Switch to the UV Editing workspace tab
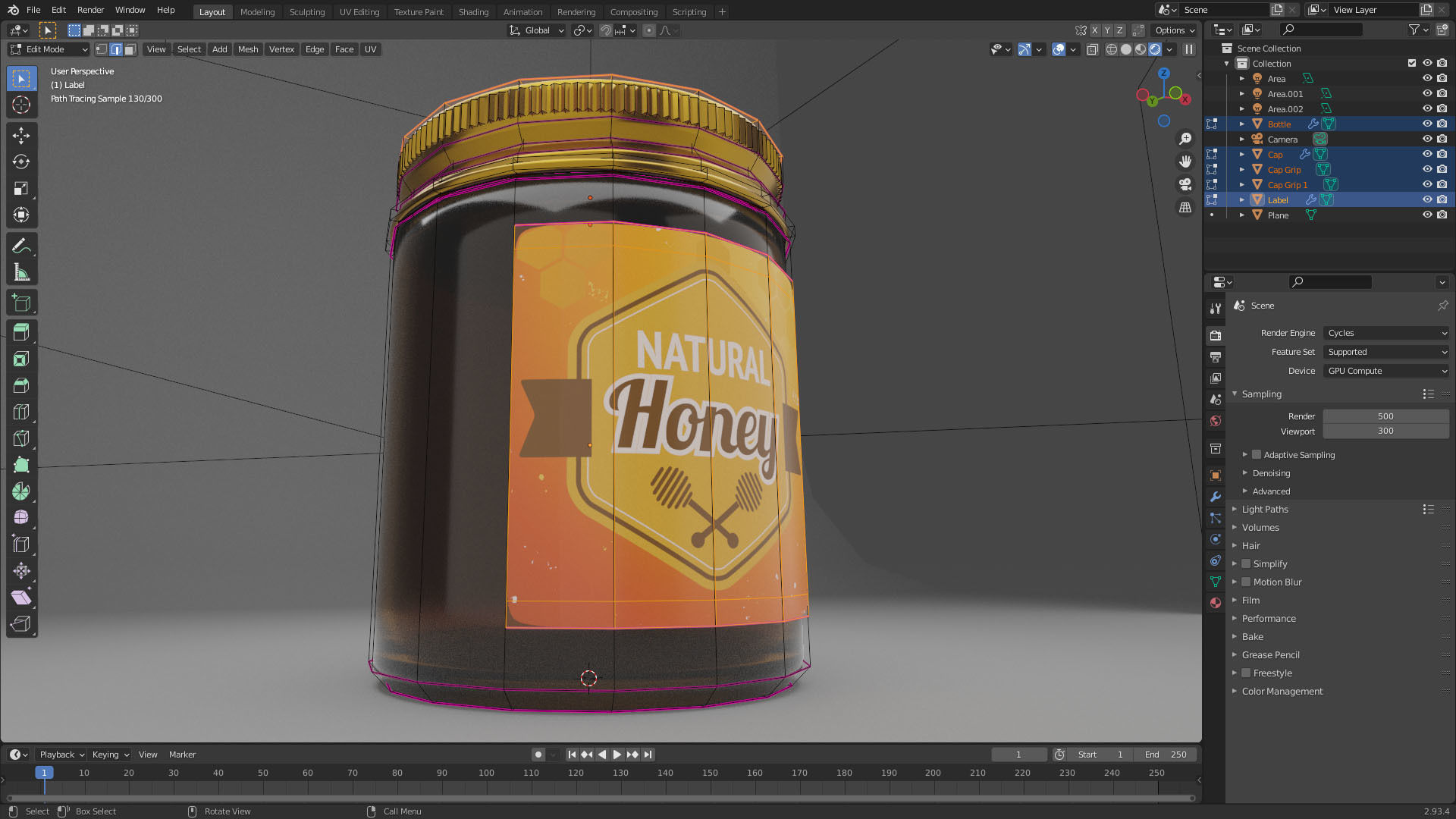 (x=359, y=11)
